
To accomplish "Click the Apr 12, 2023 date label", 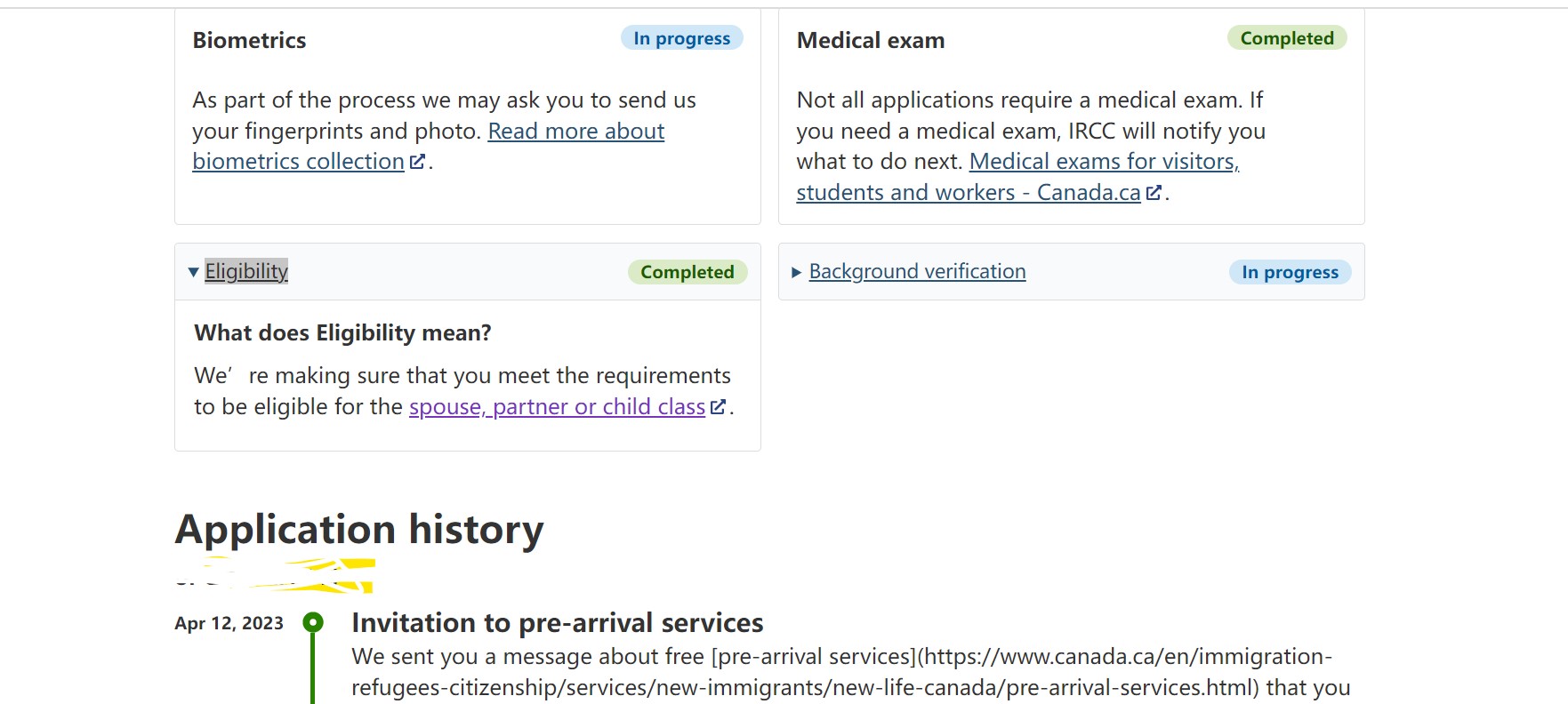I will click(229, 623).
